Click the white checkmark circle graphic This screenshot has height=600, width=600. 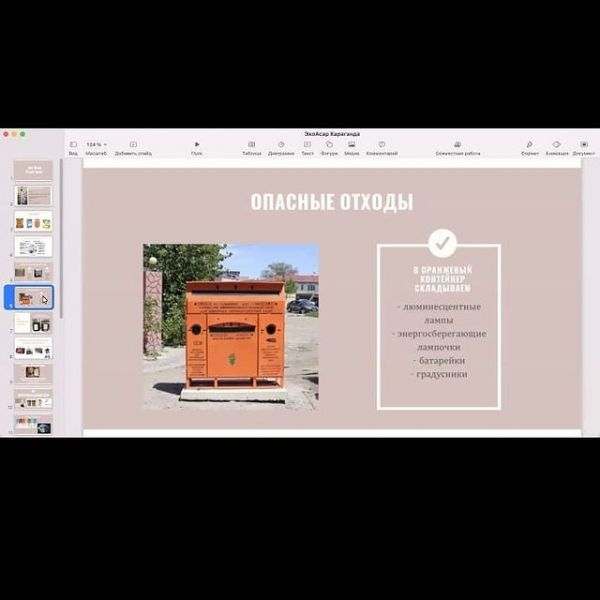point(442,243)
